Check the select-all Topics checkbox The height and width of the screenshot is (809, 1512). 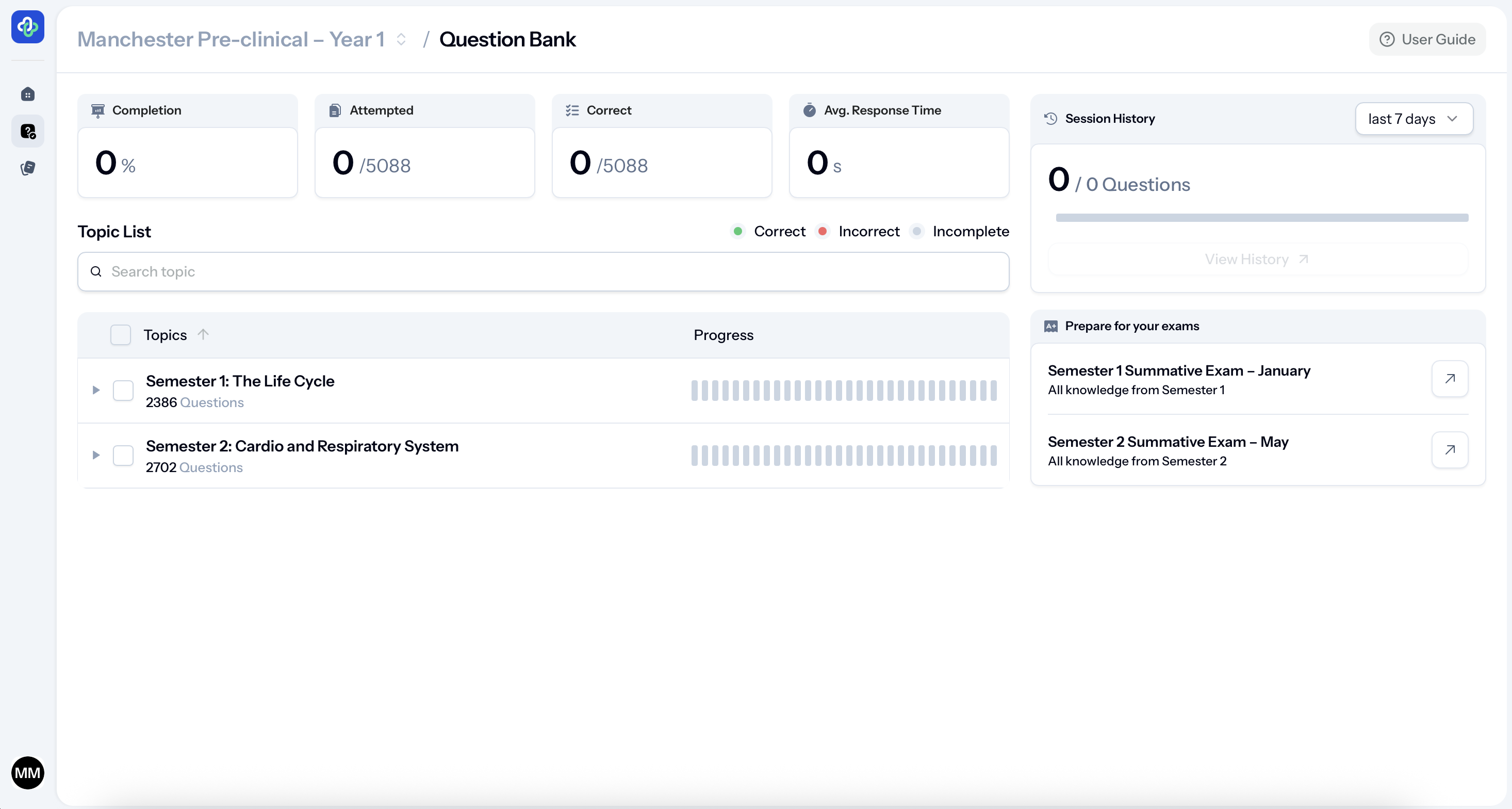121,335
